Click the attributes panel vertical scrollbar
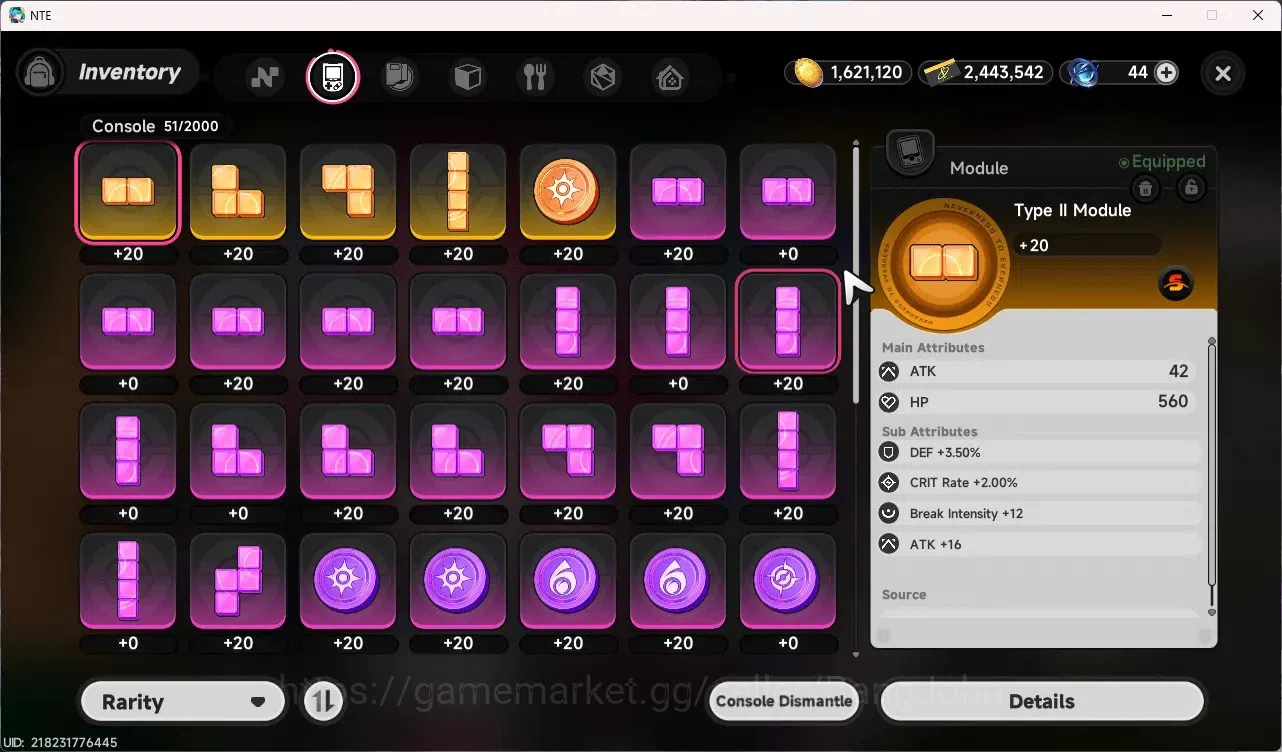1282x752 pixels. click(1212, 476)
